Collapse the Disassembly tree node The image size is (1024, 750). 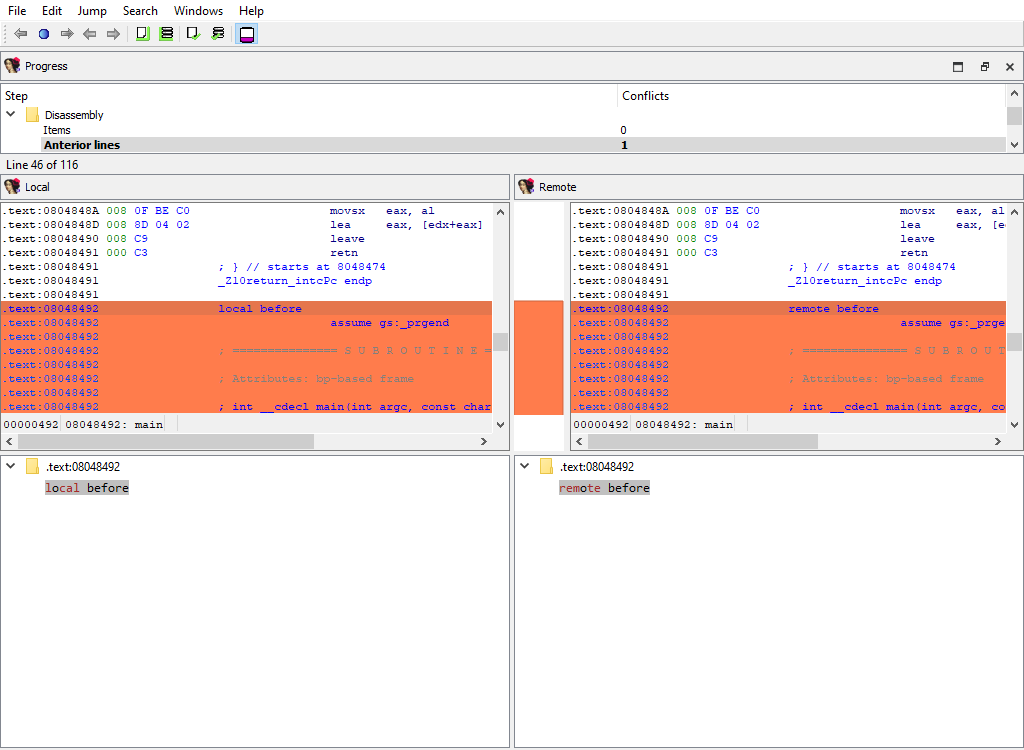click(x=11, y=115)
